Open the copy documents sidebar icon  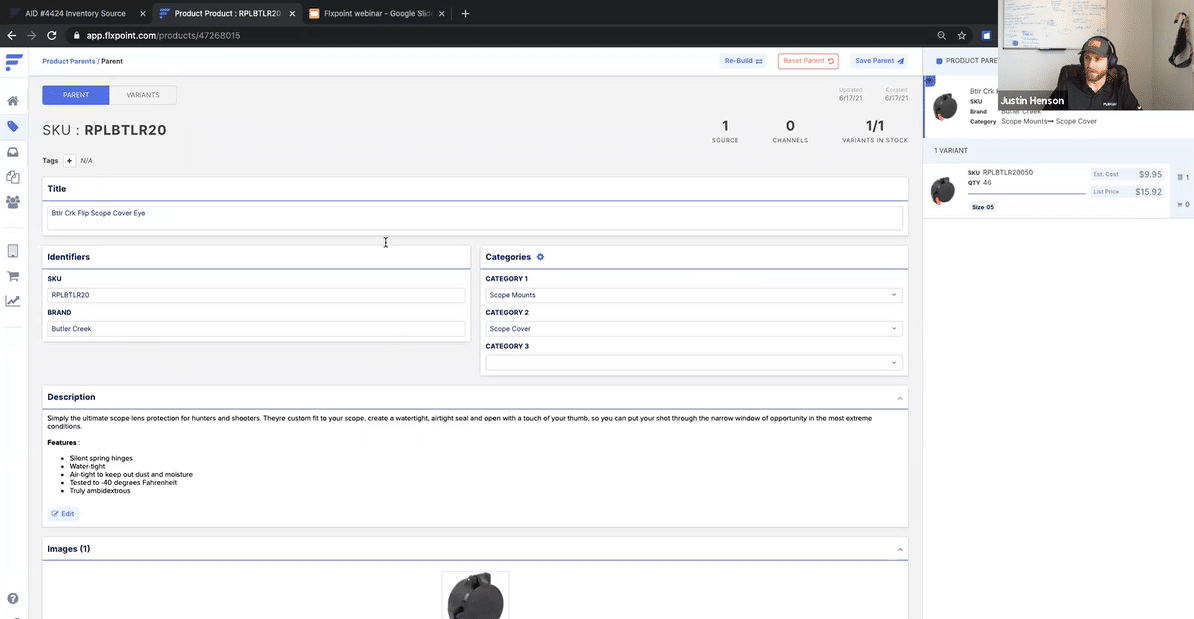point(13,177)
